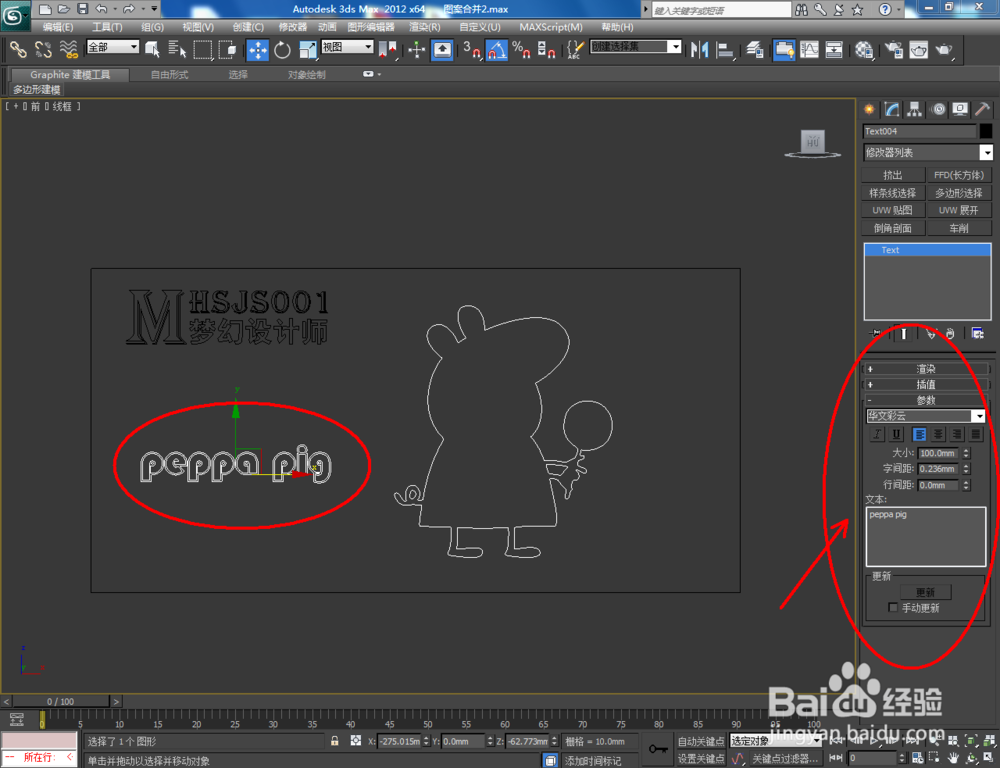
Task: Activate Select and Scale tool
Action: click(x=307, y=49)
